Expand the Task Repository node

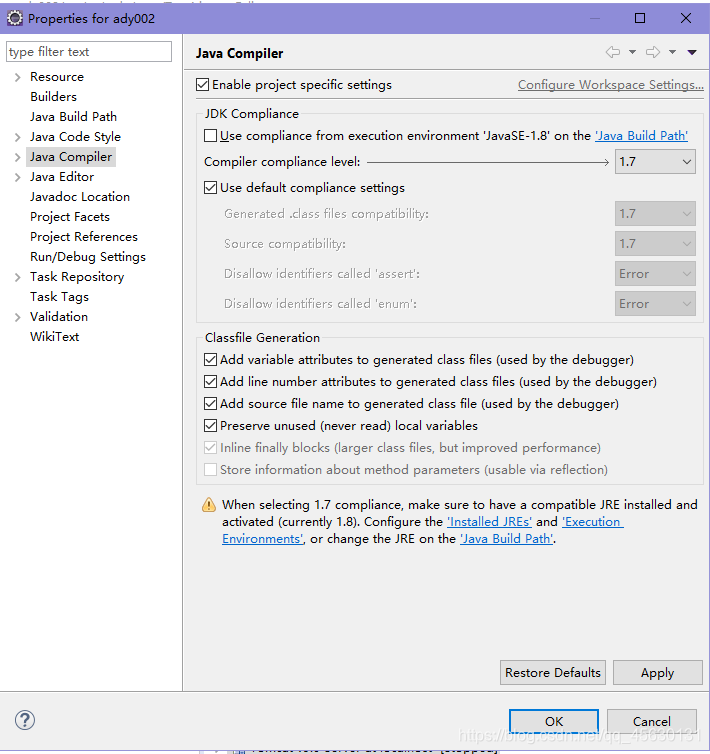(18, 277)
